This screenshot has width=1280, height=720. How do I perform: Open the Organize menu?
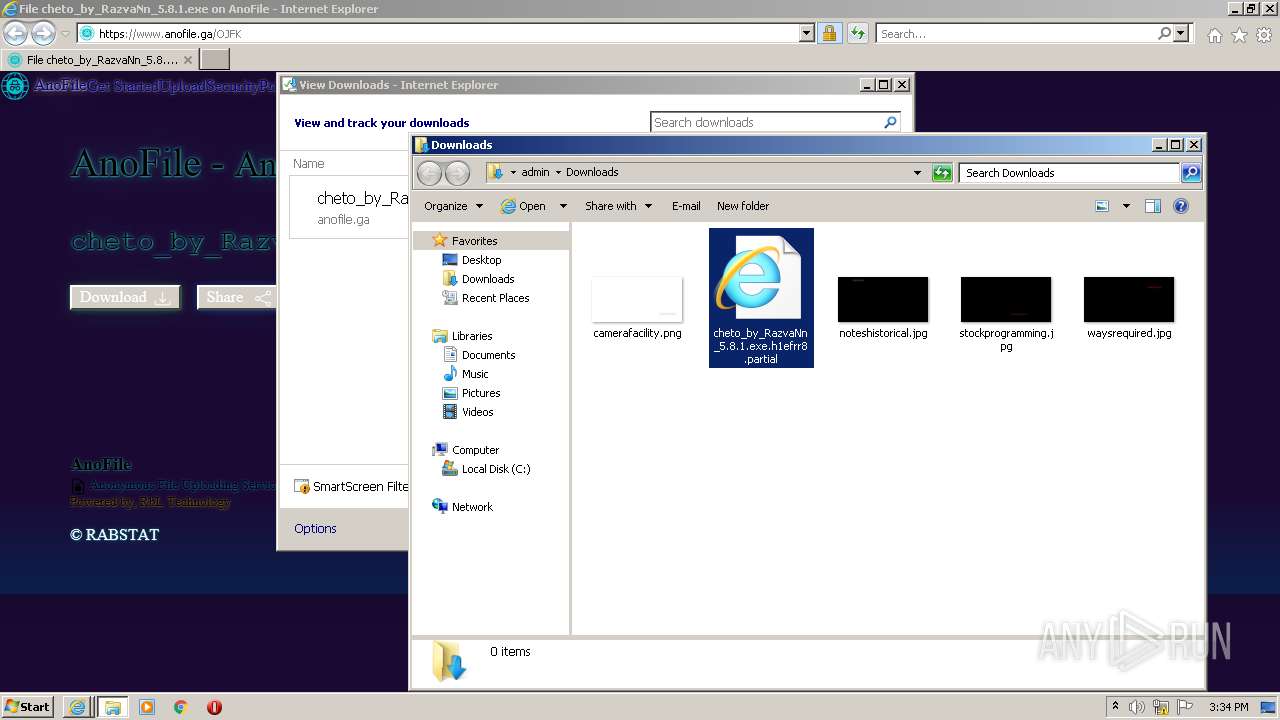coord(453,206)
